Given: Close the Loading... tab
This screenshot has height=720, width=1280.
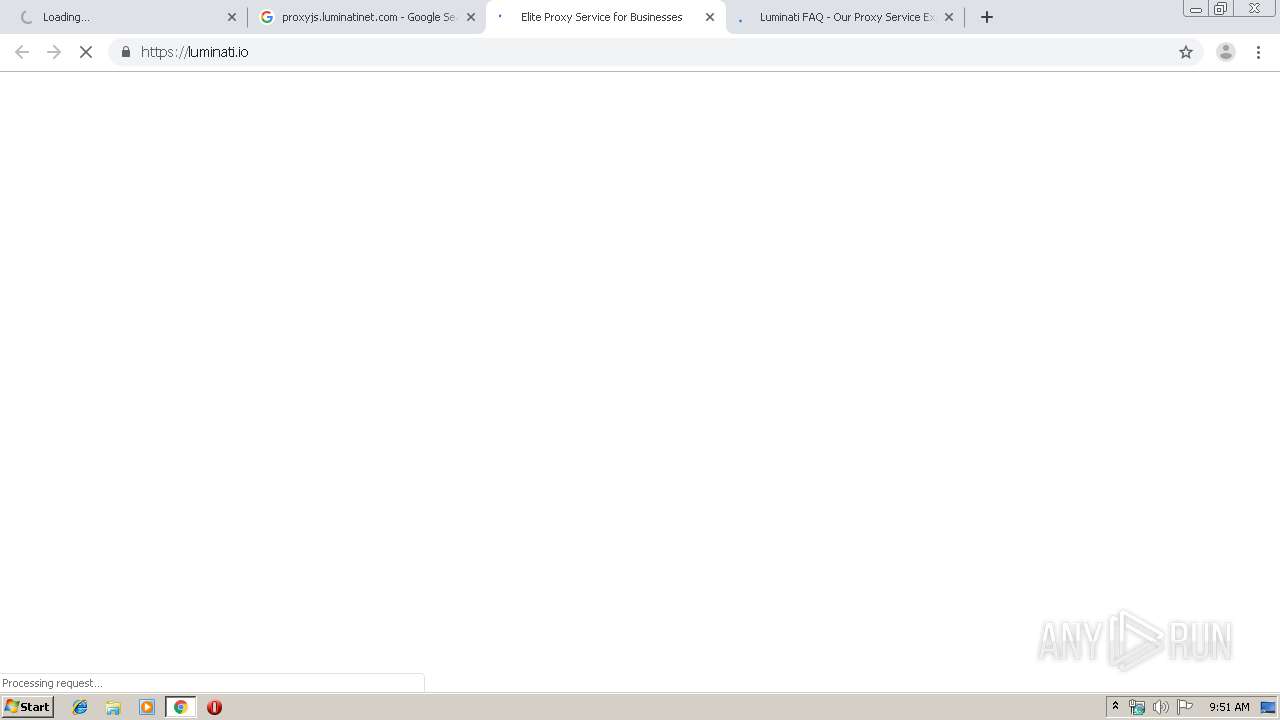Looking at the screenshot, I should point(232,17).
